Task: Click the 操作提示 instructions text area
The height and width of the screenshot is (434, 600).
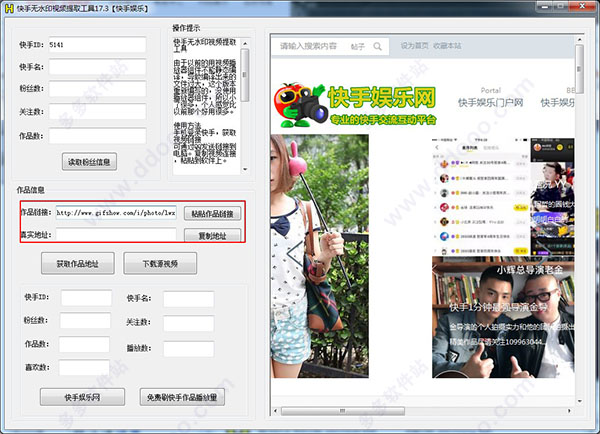Action: pos(207,106)
